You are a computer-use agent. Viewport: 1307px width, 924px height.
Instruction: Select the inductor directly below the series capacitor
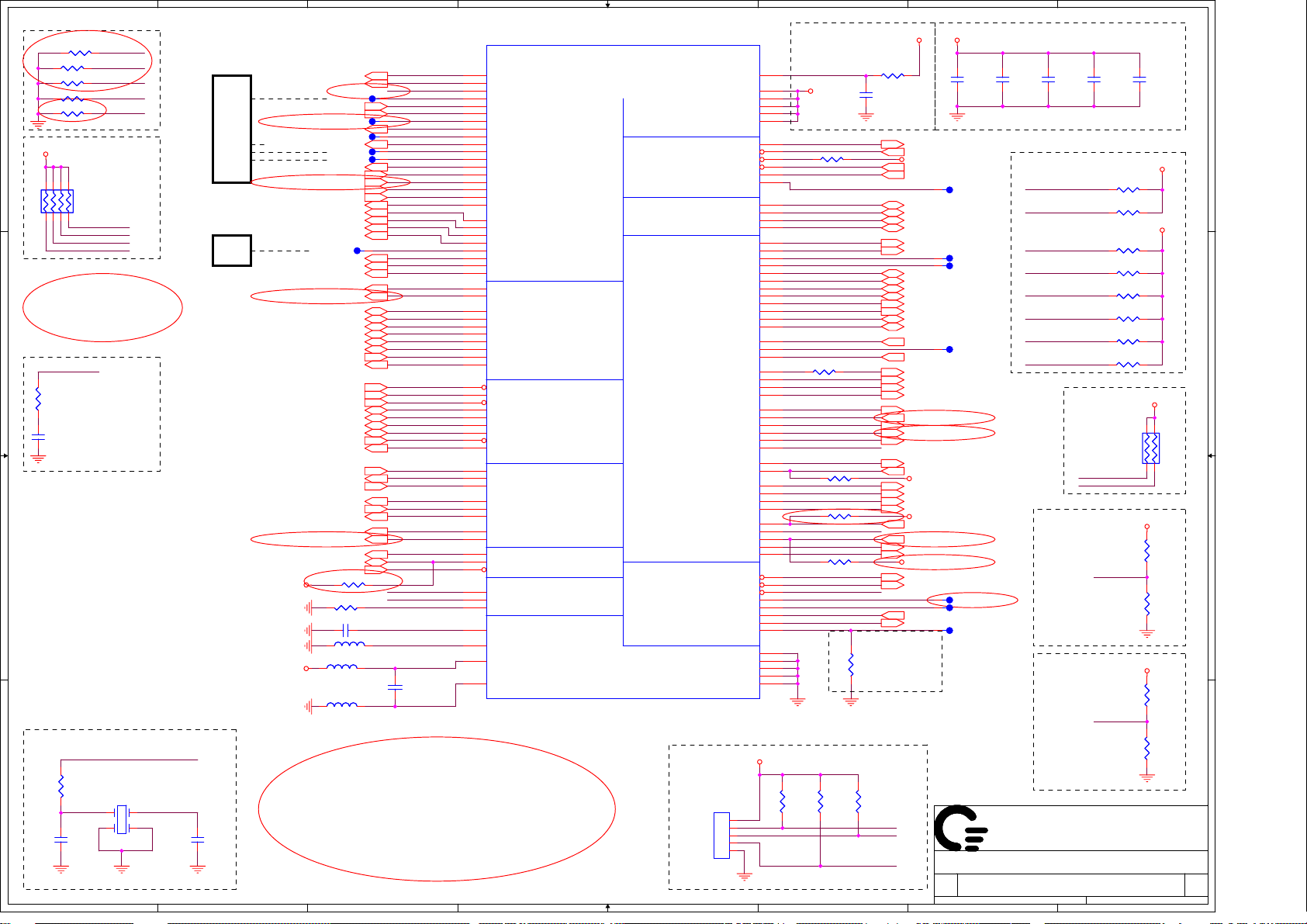click(x=349, y=644)
